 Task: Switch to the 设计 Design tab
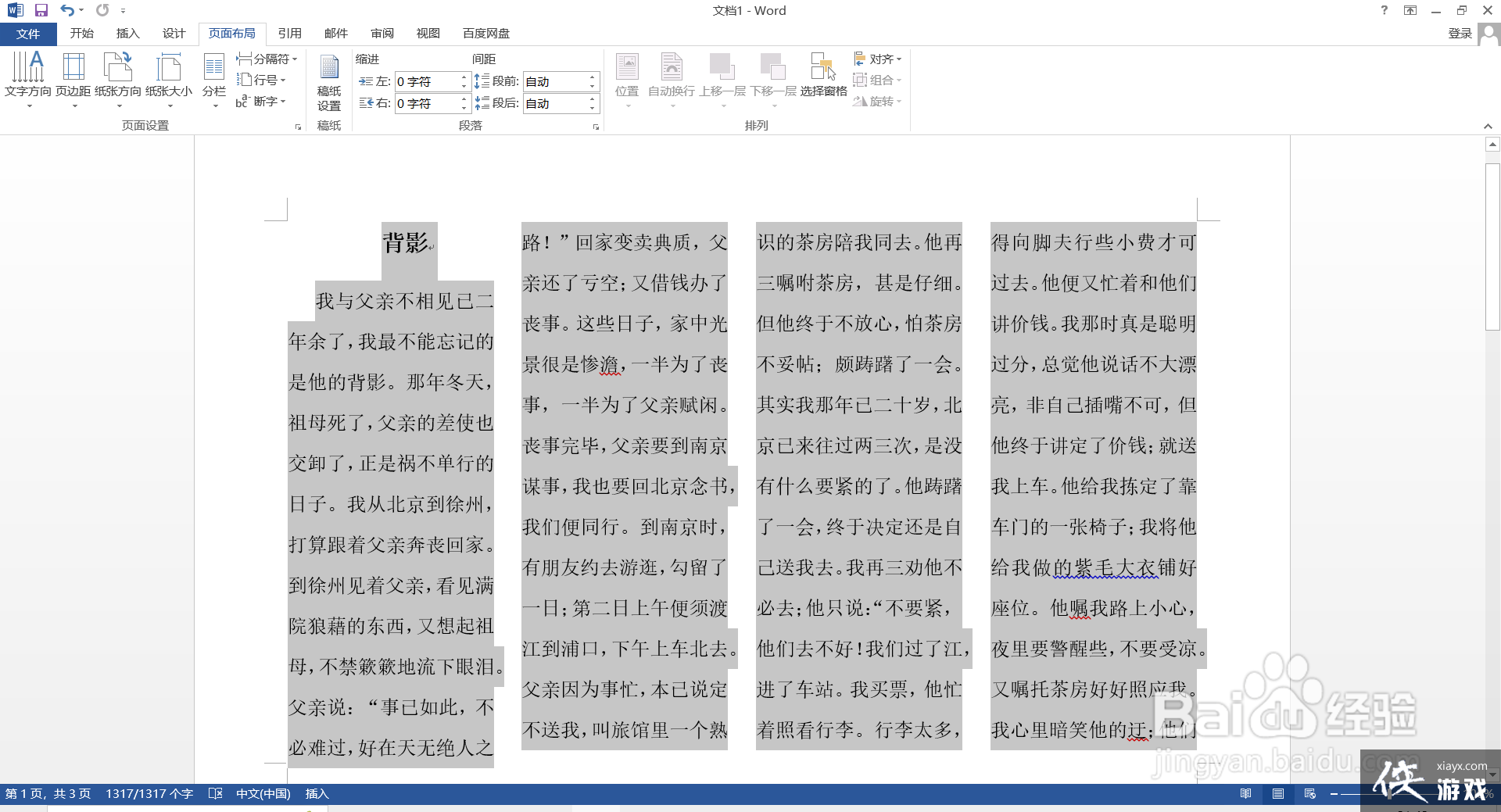(x=174, y=34)
